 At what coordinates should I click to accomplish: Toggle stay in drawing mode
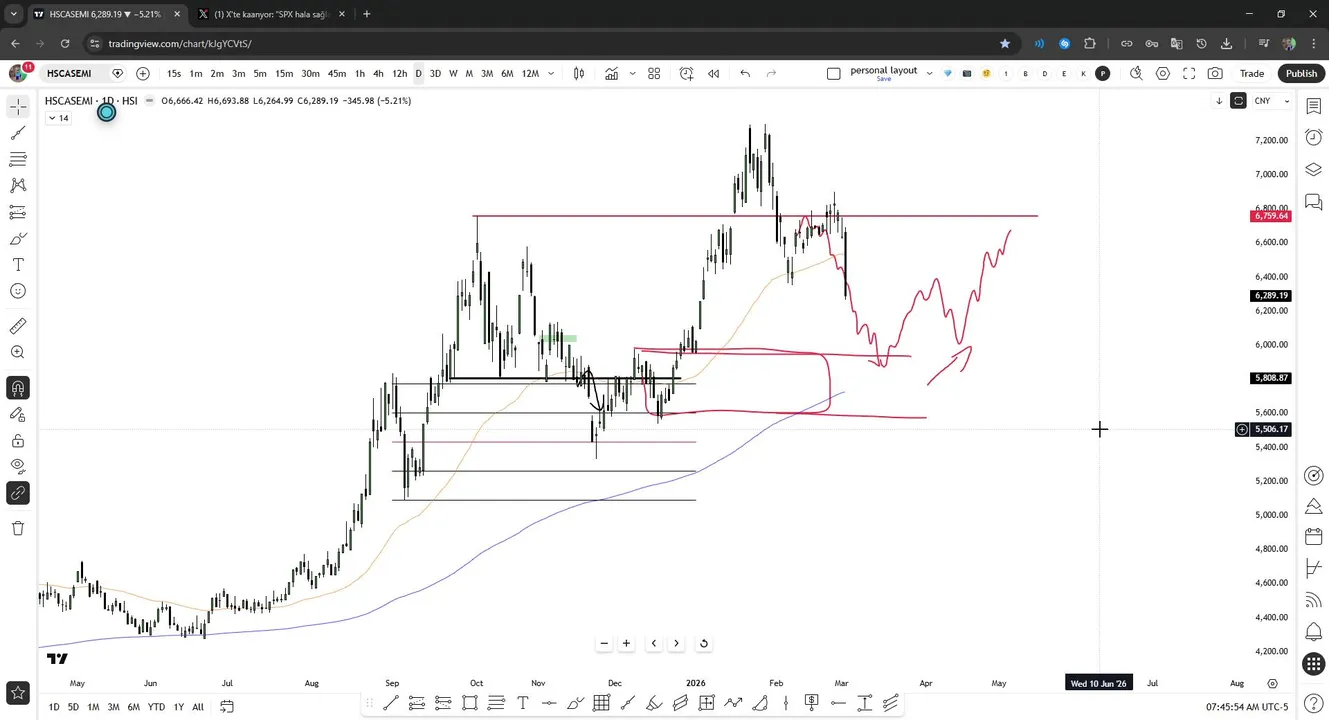pos(18,414)
